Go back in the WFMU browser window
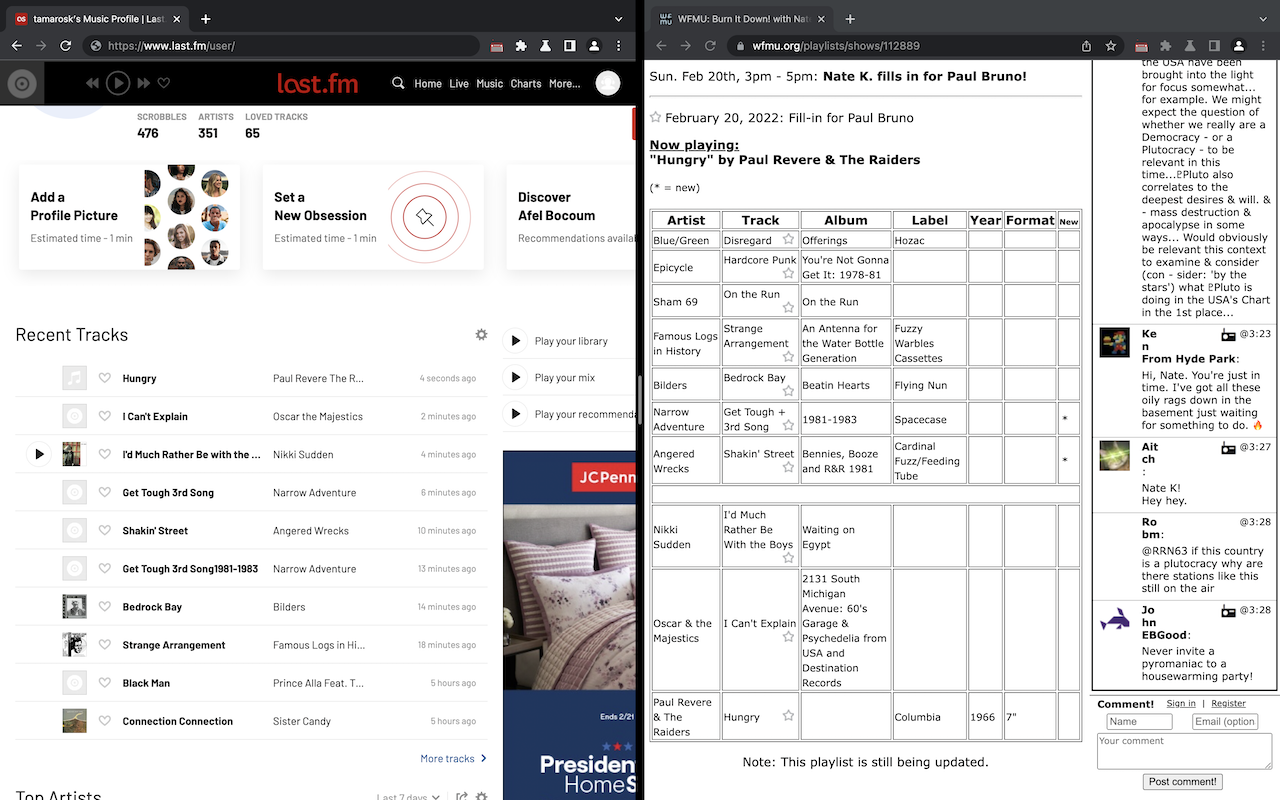Viewport: 1280px width, 800px height. pos(662,46)
